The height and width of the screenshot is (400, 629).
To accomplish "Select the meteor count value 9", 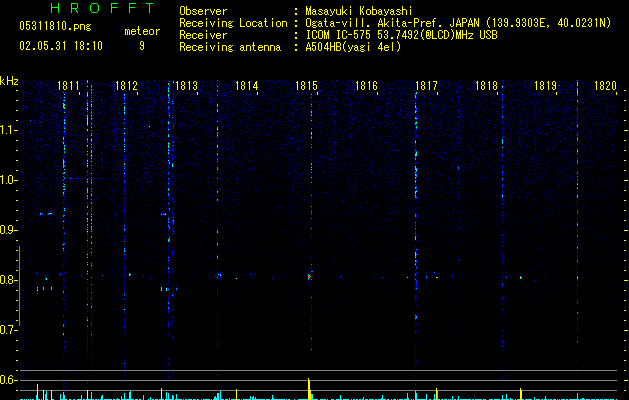I will point(142,46).
